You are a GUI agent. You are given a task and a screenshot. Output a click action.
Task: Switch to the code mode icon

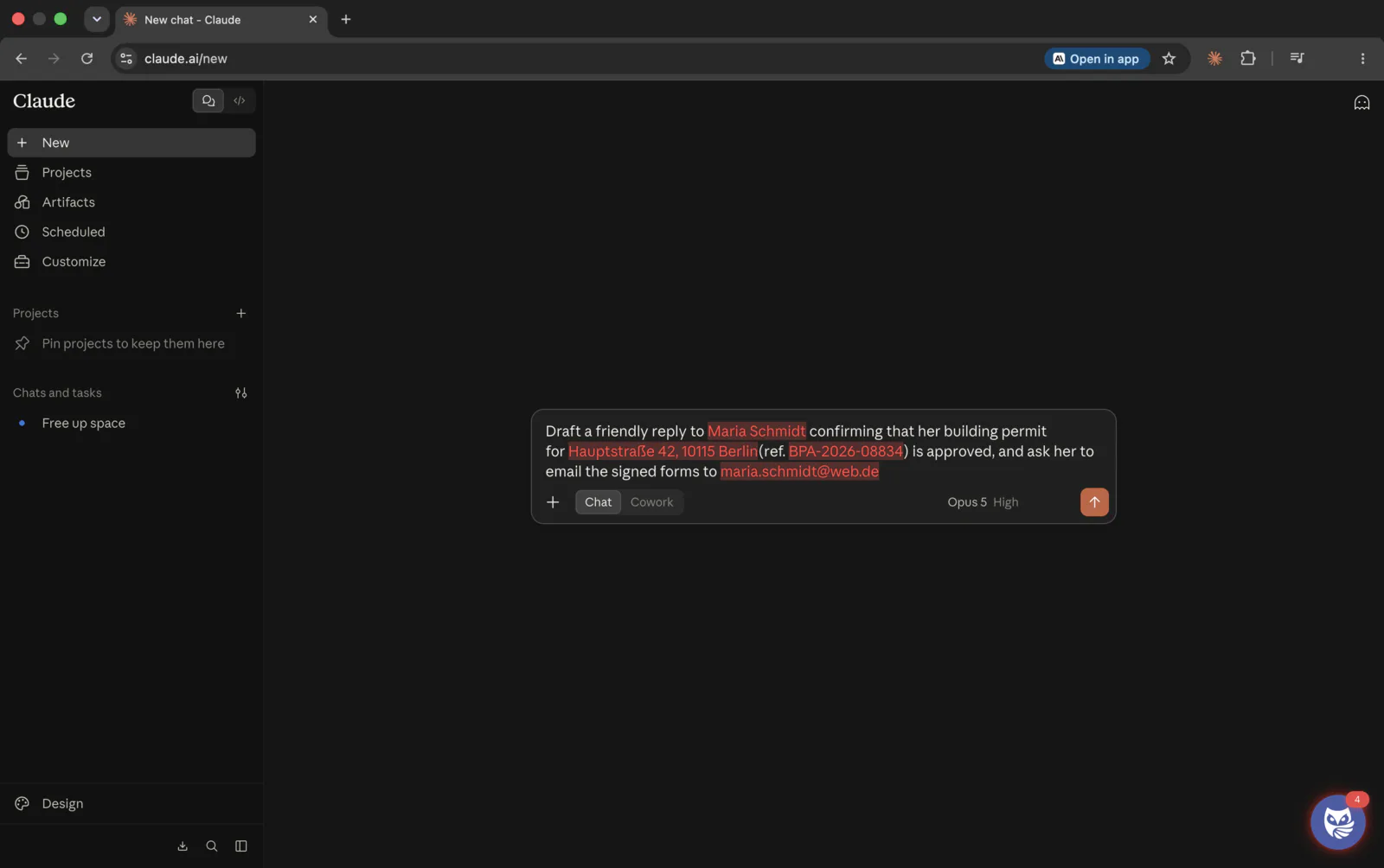[240, 101]
